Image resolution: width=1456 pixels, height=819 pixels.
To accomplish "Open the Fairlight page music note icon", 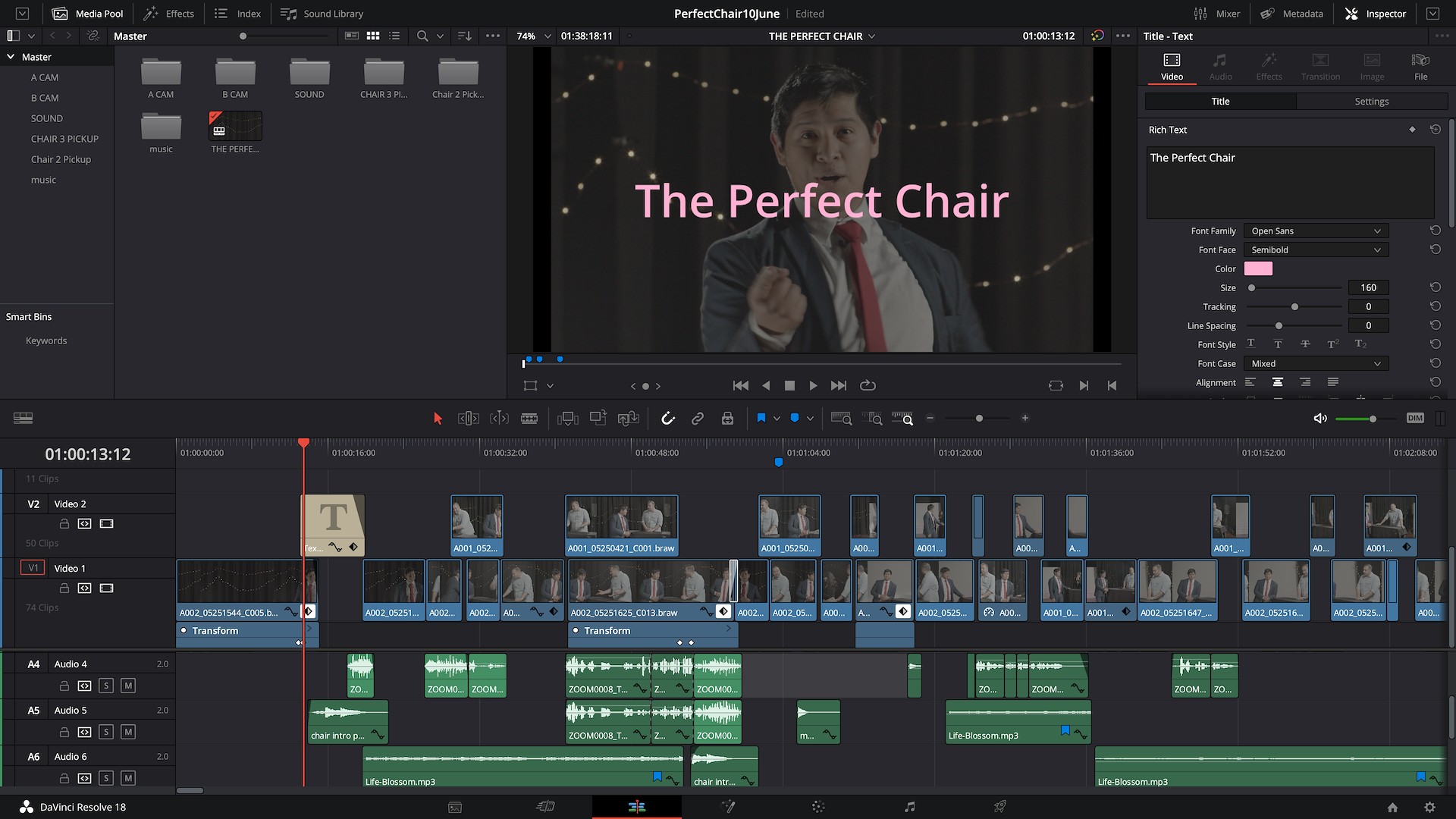I will pyautogui.click(x=910, y=807).
